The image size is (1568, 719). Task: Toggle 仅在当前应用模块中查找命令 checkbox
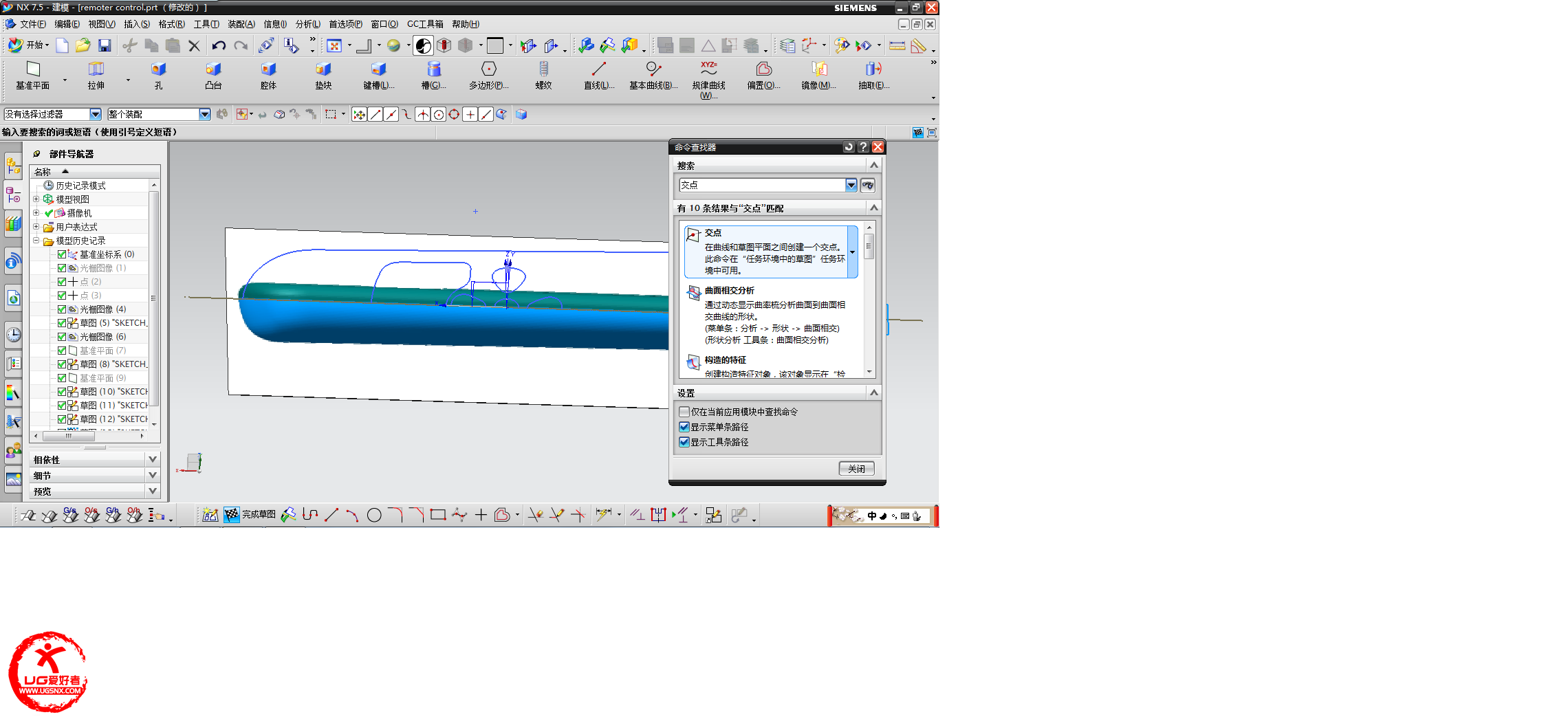[684, 412]
